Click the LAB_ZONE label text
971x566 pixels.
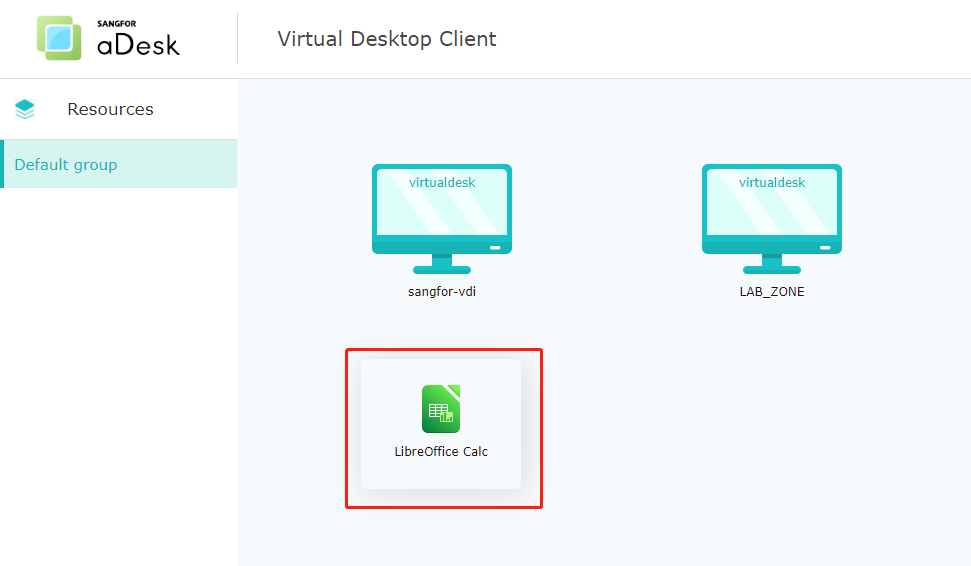(x=772, y=292)
